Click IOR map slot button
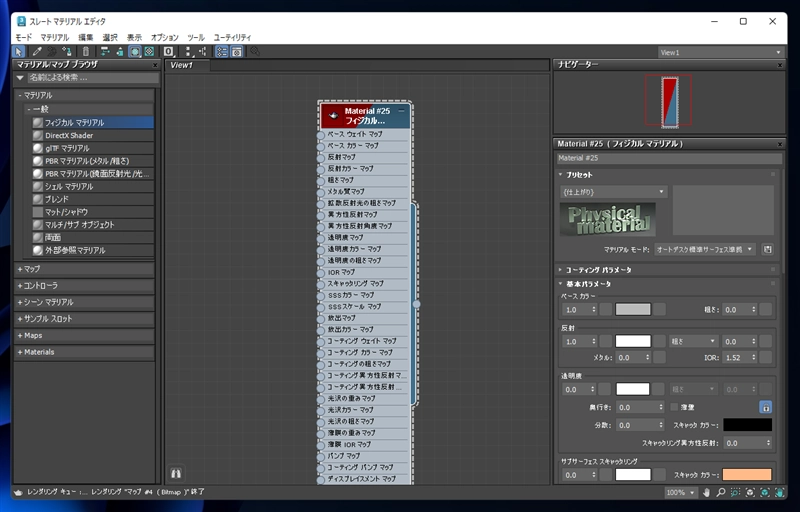The image size is (800, 512). coord(765,357)
